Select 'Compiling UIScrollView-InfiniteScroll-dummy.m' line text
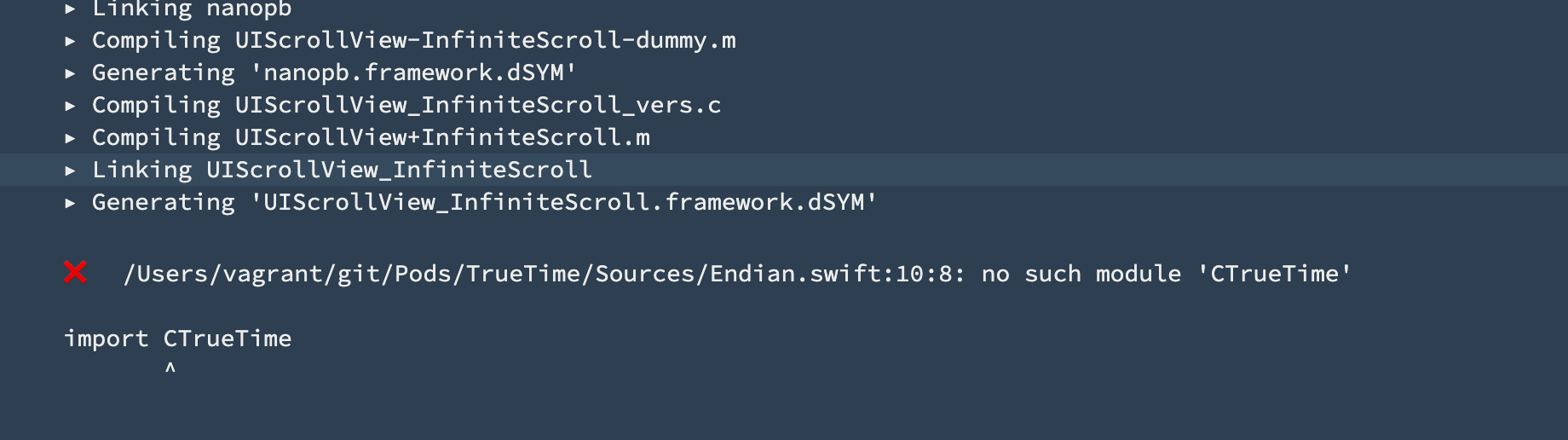The height and width of the screenshot is (440, 1568). click(x=414, y=40)
